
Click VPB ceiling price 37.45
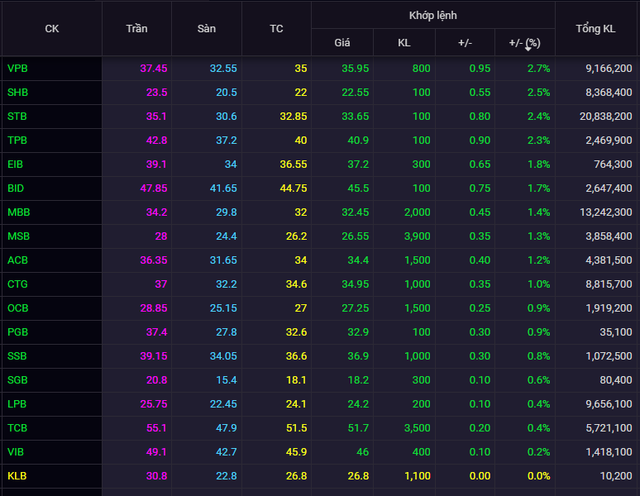coord(153,68)
